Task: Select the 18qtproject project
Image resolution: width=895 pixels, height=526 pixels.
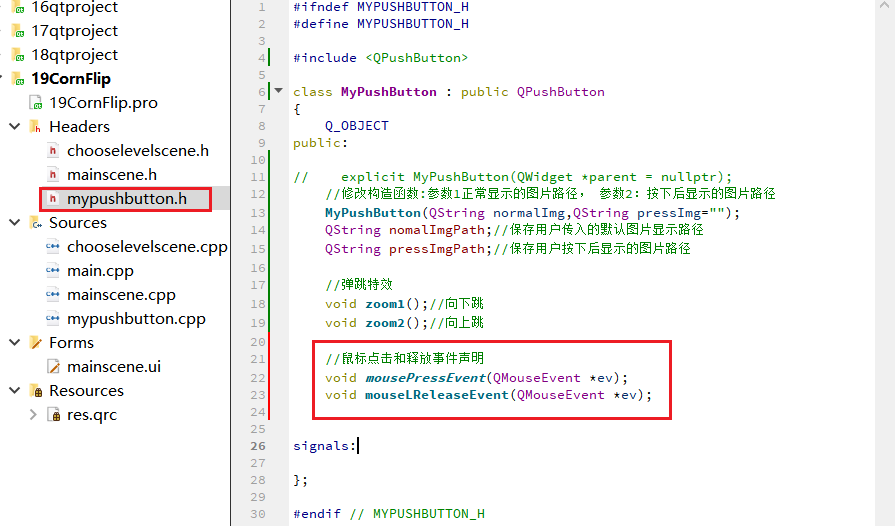Action: click(74, 55)
